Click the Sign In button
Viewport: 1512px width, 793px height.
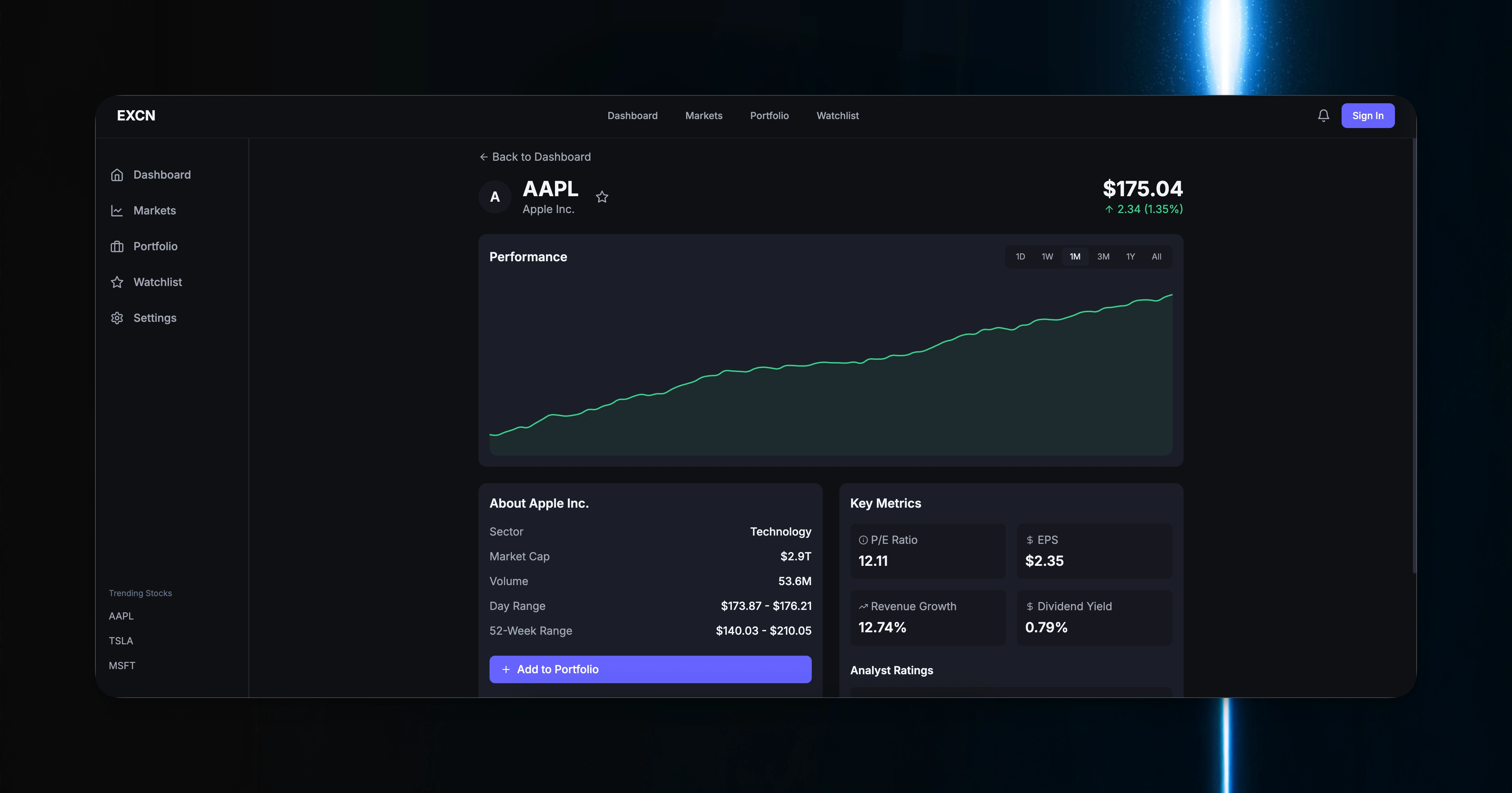[1368, 116]
